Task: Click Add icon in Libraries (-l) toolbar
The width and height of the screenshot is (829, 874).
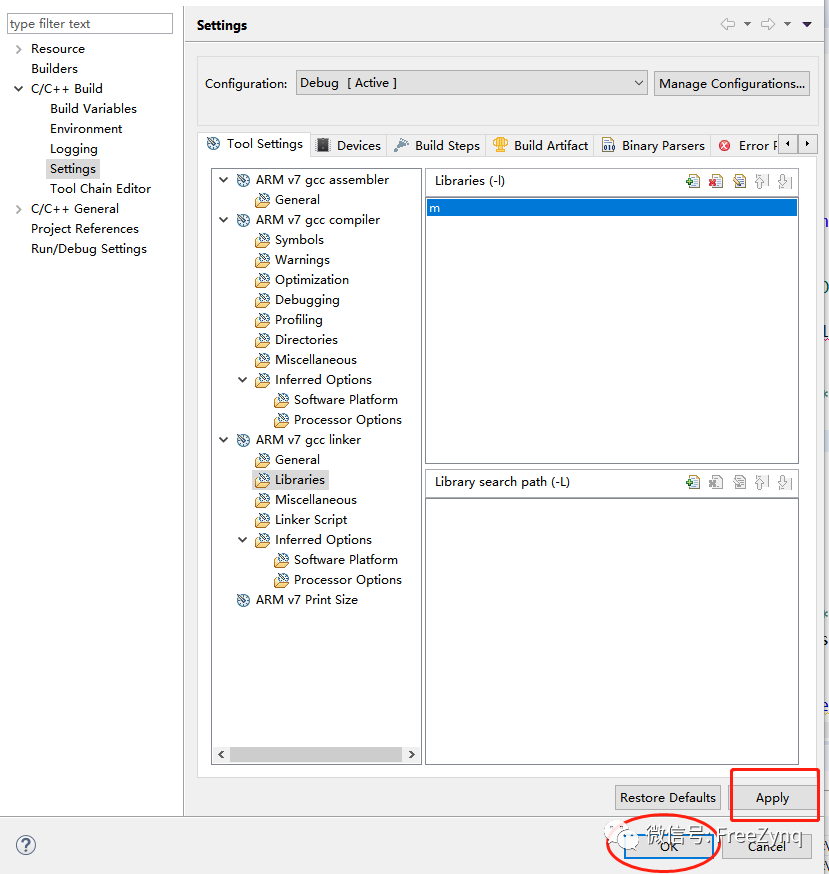Action: point(693,181)
